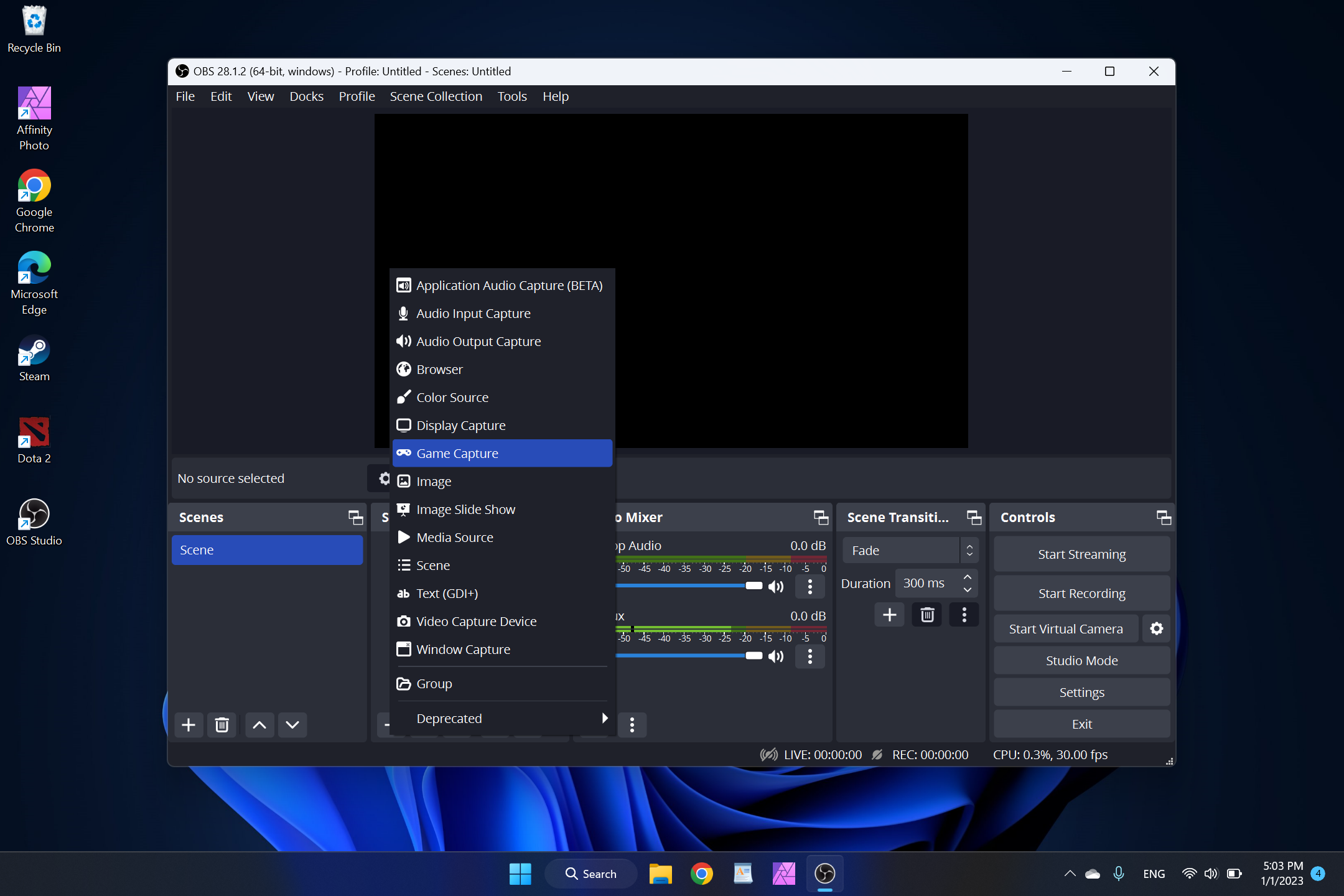
Task: Move scene down in Scenes list
Action: (x=292, y=725)
